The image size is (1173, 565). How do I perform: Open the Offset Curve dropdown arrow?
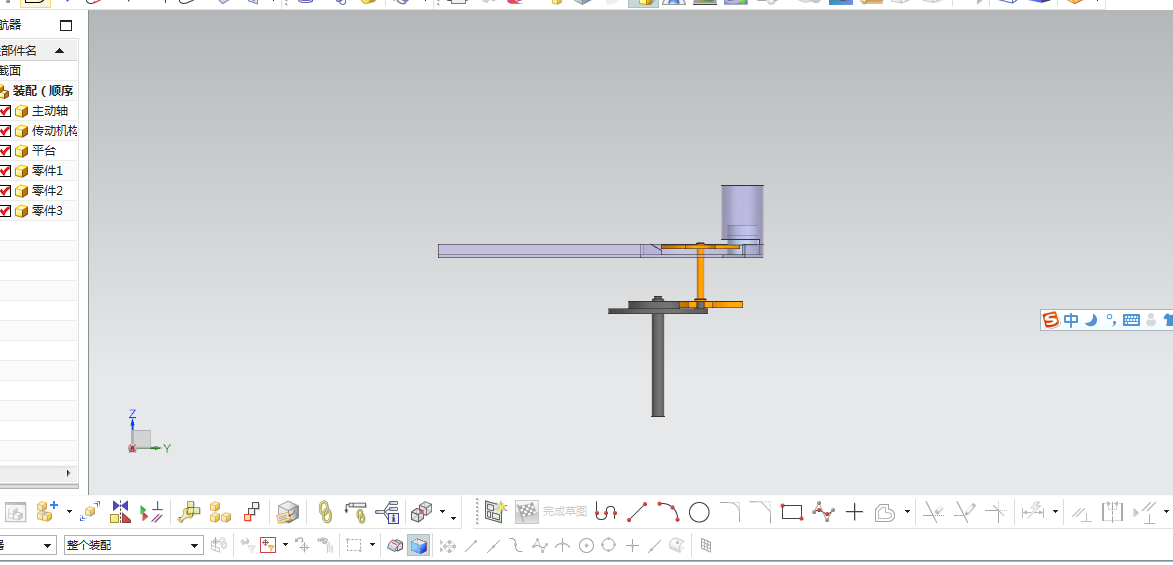[x=907, y=513]
